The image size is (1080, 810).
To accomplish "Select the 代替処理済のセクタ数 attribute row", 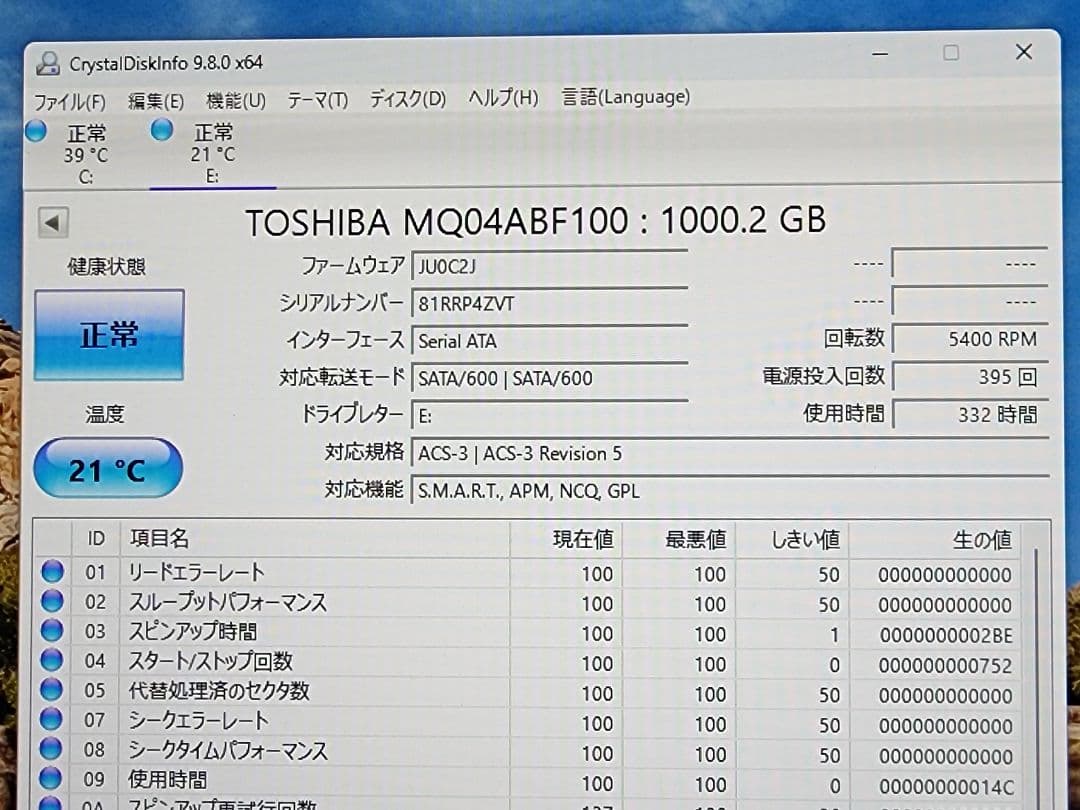I will coord(527,692).
